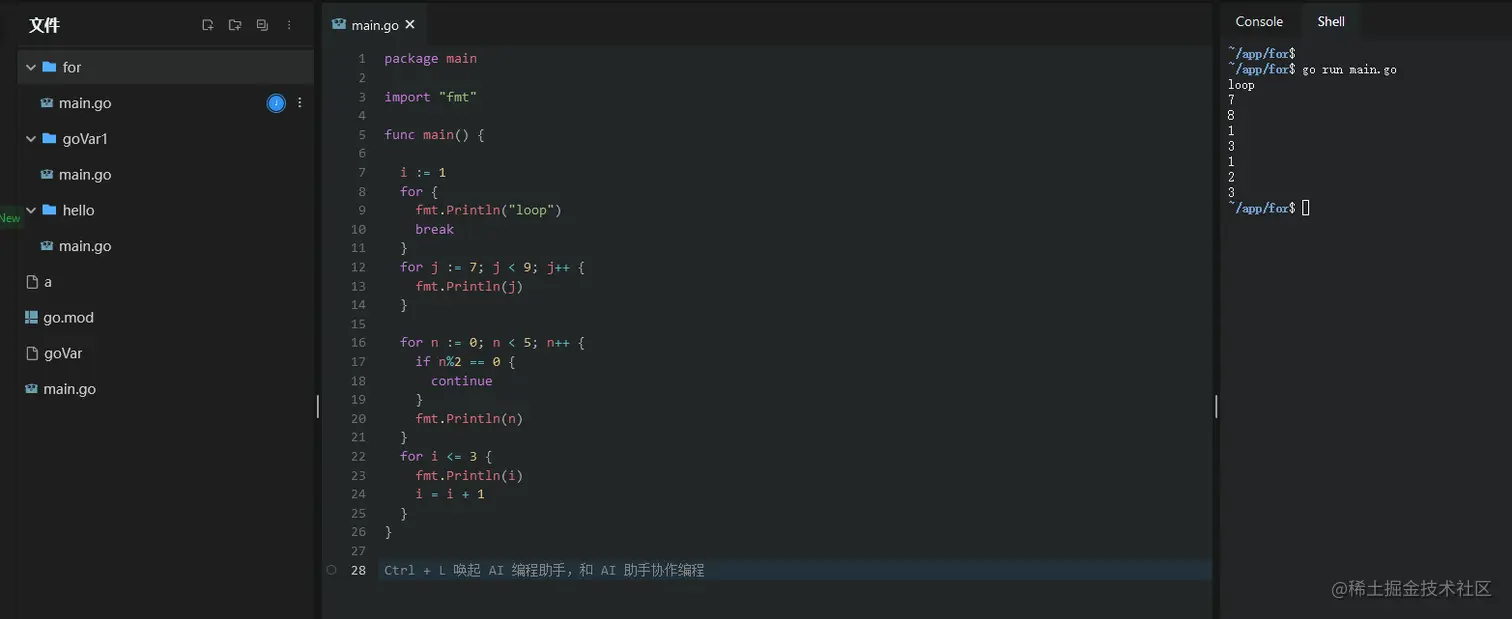Click on line 22 'for i <= 3 {'
The width and height of the screenshot is (1512, 619).
[446, 456]
